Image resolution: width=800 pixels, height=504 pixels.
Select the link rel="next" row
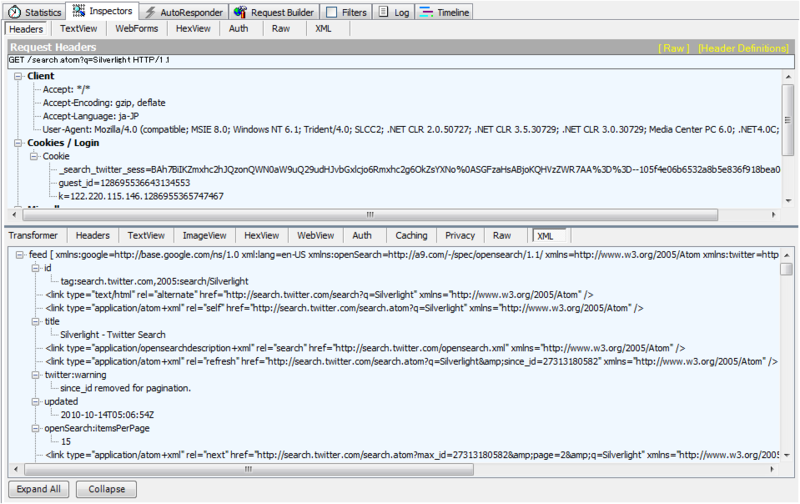tap(412, 455)
